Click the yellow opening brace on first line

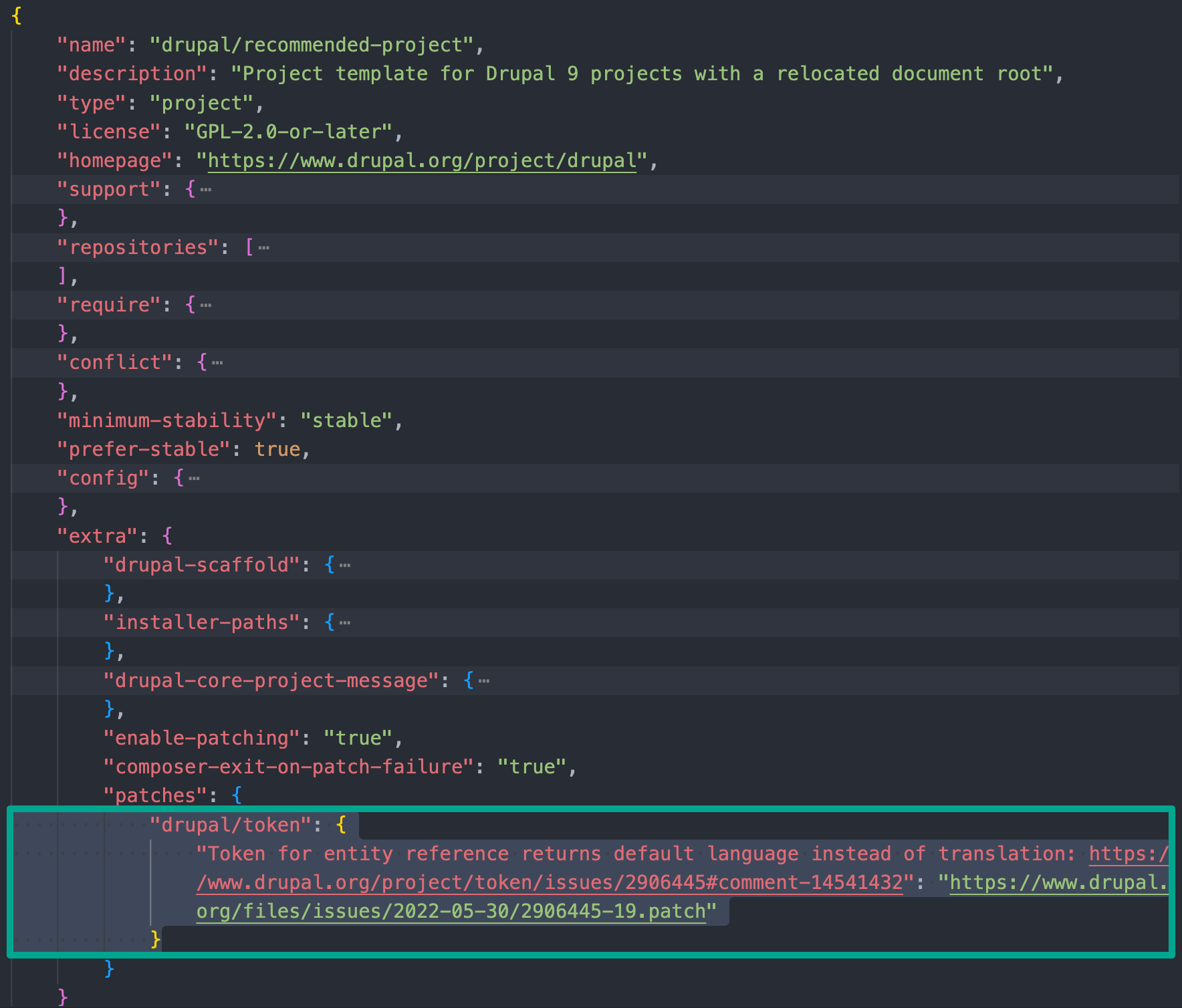tap(17, 16)
